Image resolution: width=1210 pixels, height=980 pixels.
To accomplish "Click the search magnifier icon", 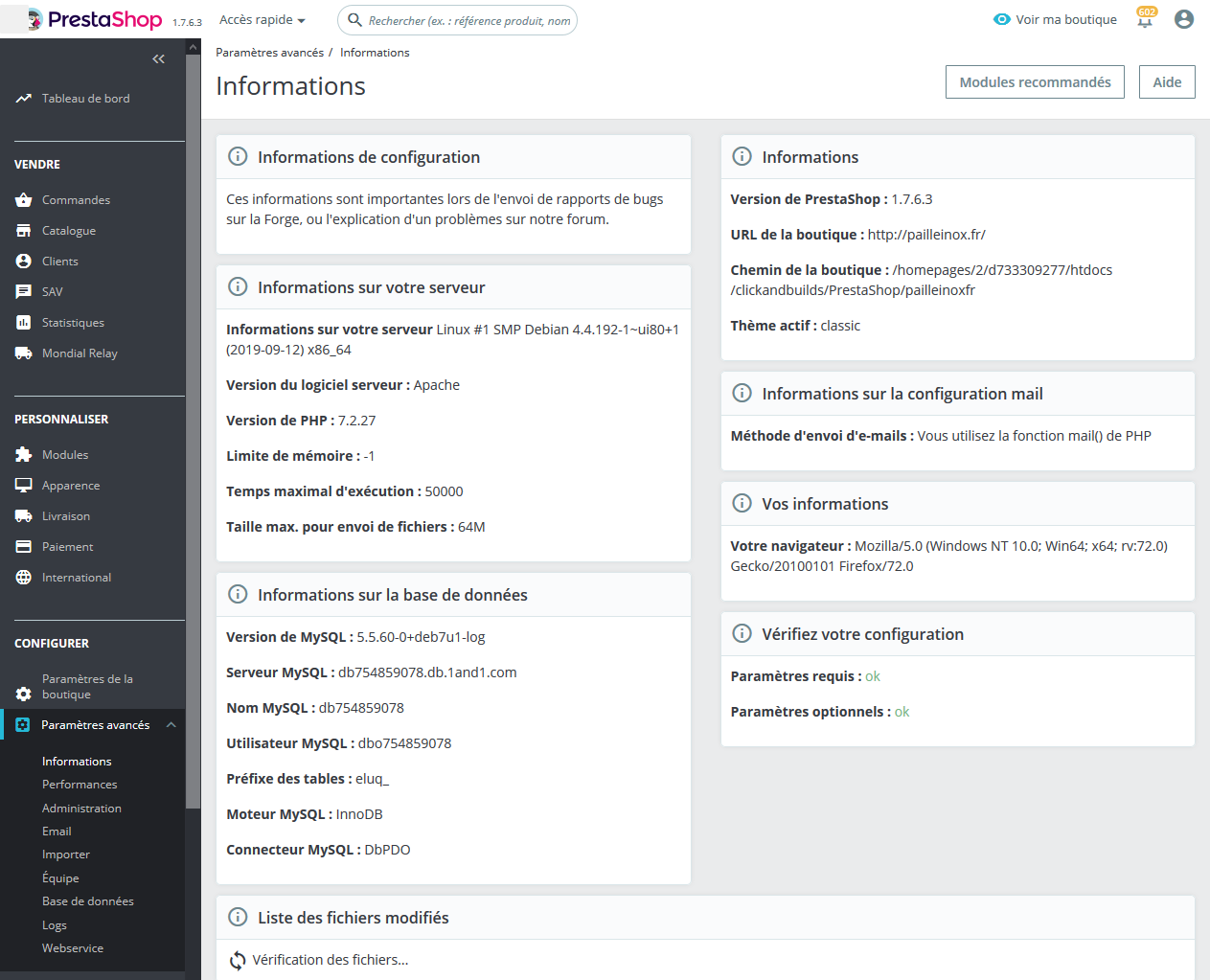I will click(x=354, y=20).
